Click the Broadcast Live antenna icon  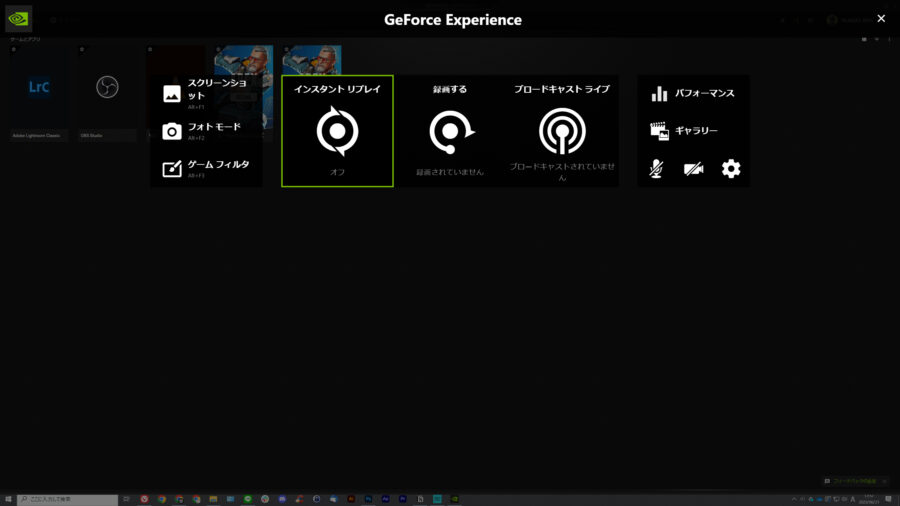(562, 131)
